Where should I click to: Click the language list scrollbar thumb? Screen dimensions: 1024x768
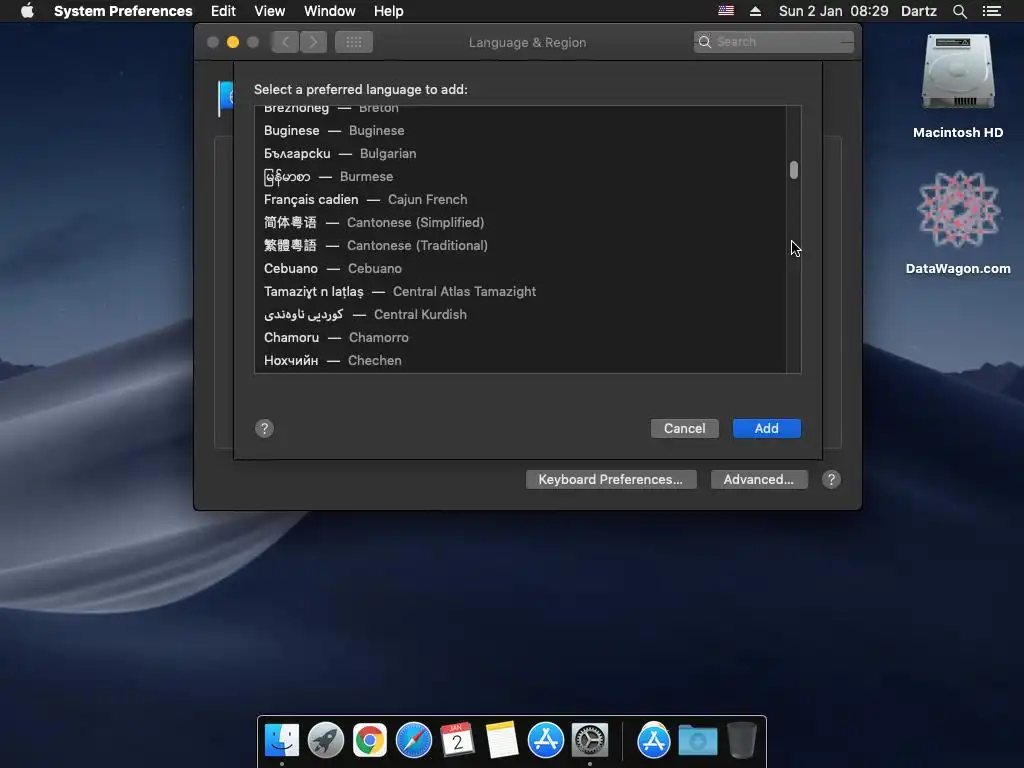[793, 170]
